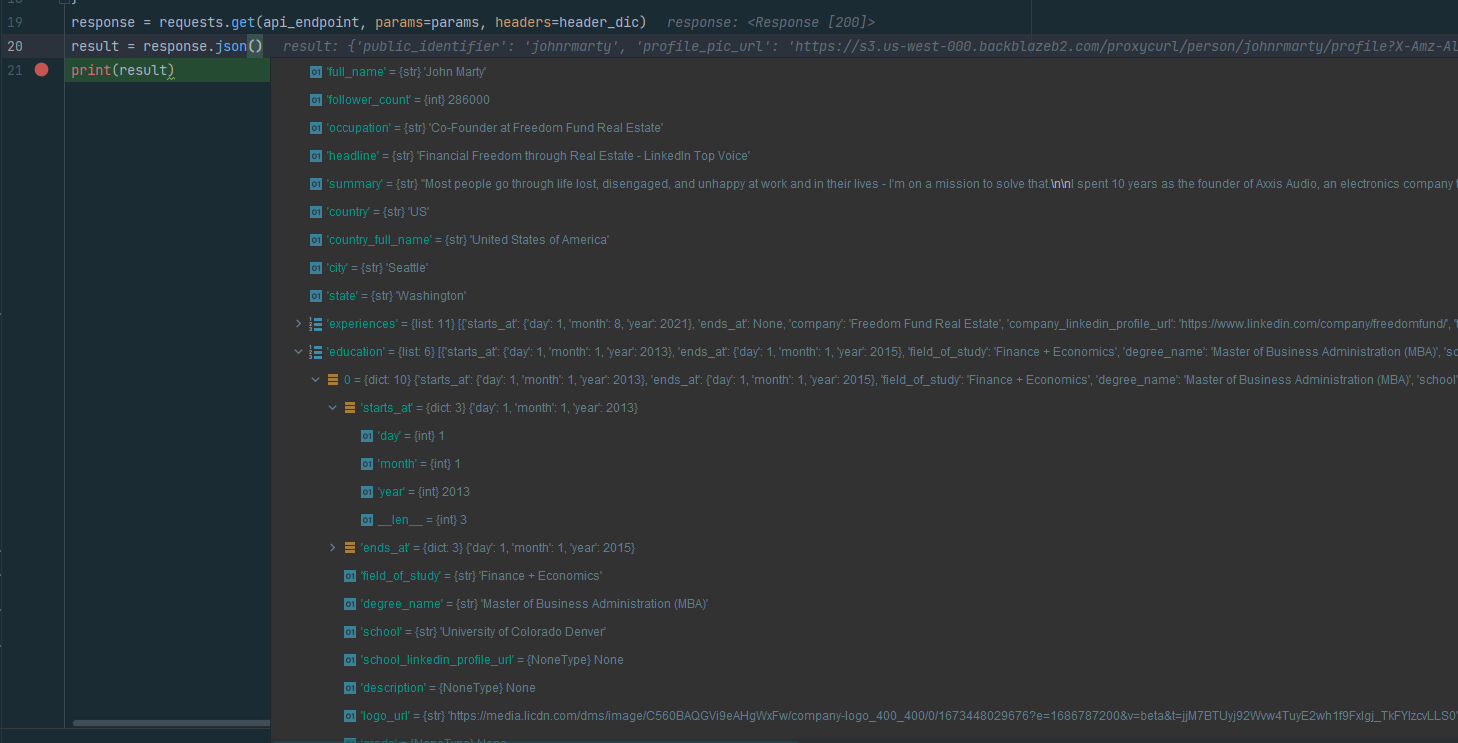This screenshot has height=743, width=1458.
Task: Collapse the 'starts_at' dict node
Action: pyautogui.click(x=333, y=408)
